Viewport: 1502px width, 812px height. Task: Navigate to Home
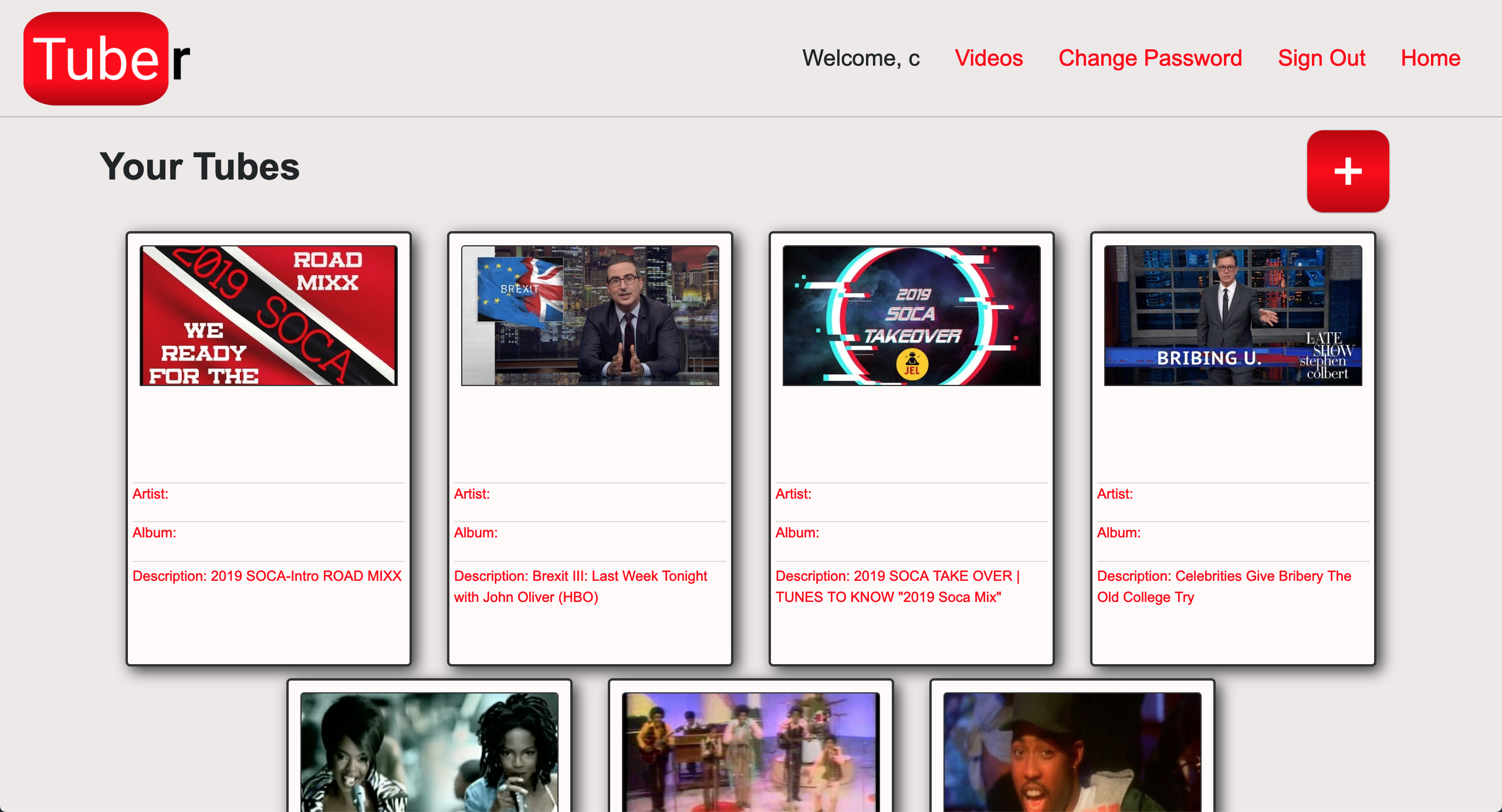[1430, 58]
